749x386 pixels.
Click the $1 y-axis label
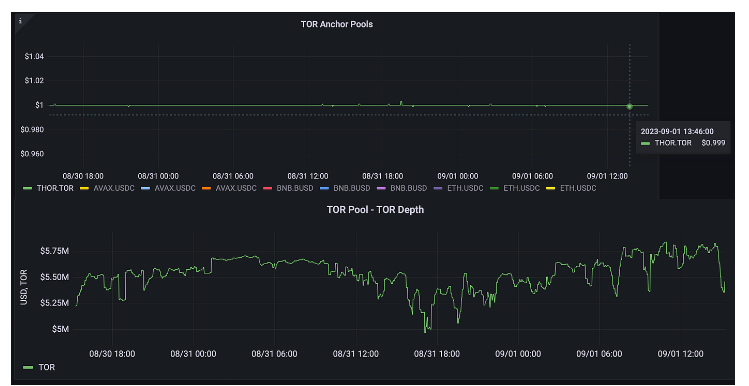[x=39, y=105]
